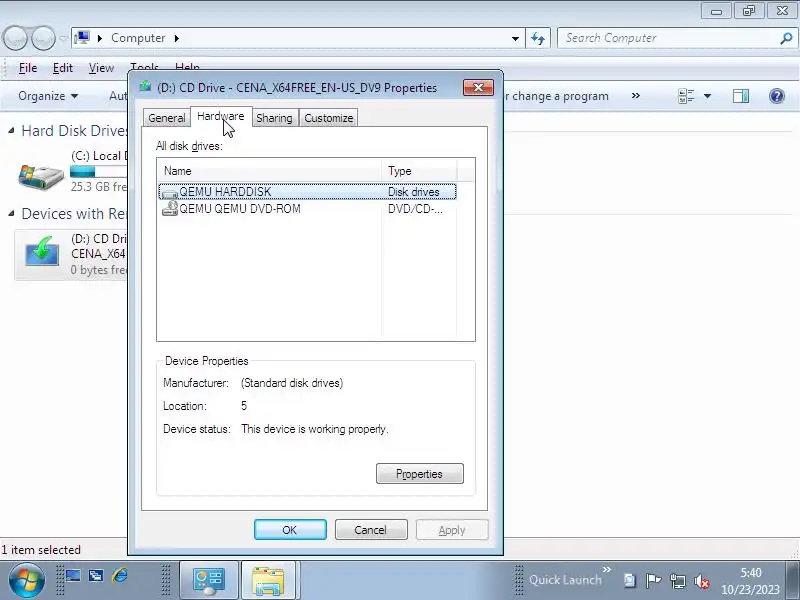Click the DVD drive icon beside QEMU DVD-ROM
Viewport: 800px width, 600px height.
pos(169,208)
